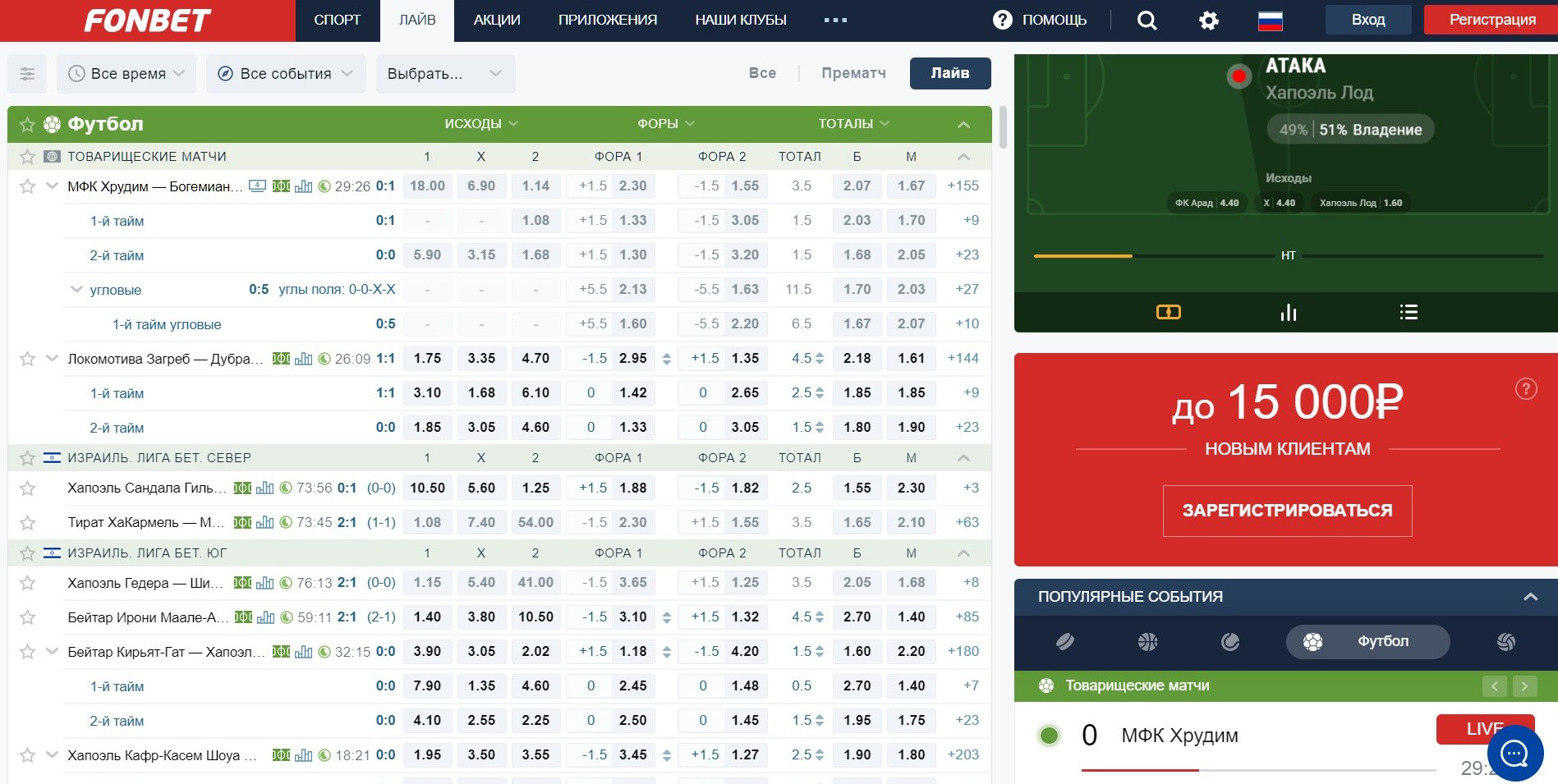The height and width of the screenshot is (784, 1558).
Task: Open settings gear icon in header
Action: 1209,21
